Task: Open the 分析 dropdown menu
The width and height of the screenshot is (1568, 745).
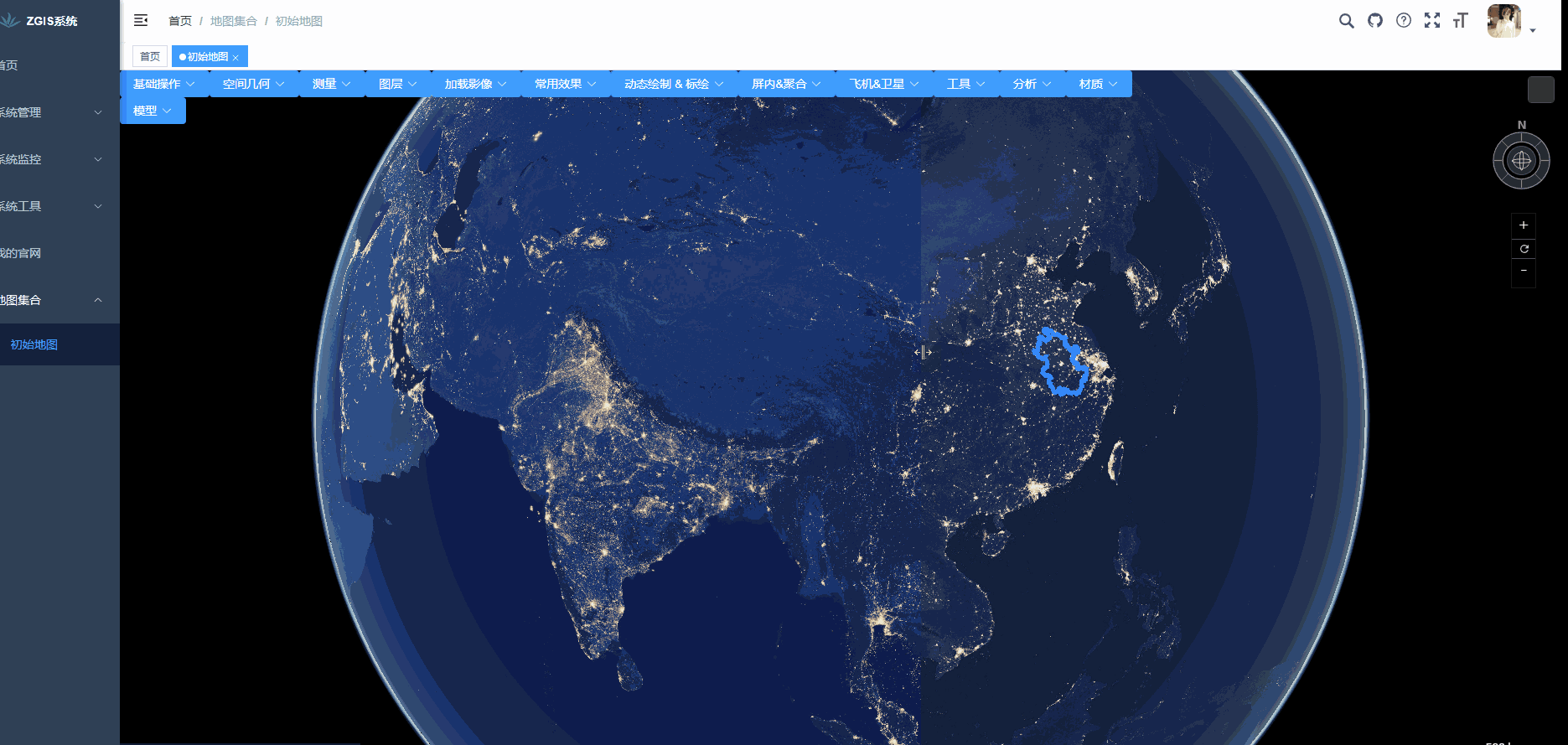Action: (1032, 84)
